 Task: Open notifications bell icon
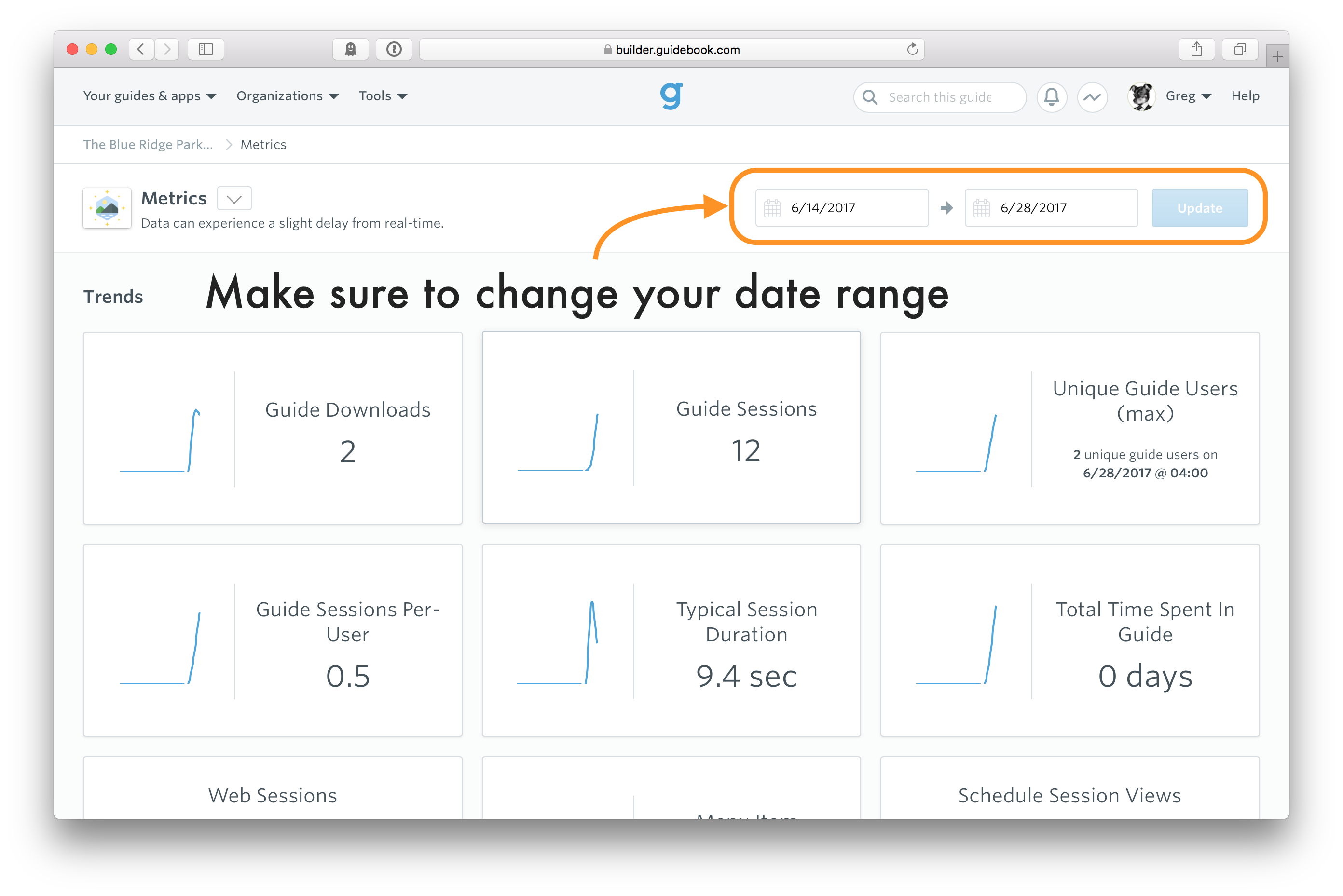(x=1052, y=96)
